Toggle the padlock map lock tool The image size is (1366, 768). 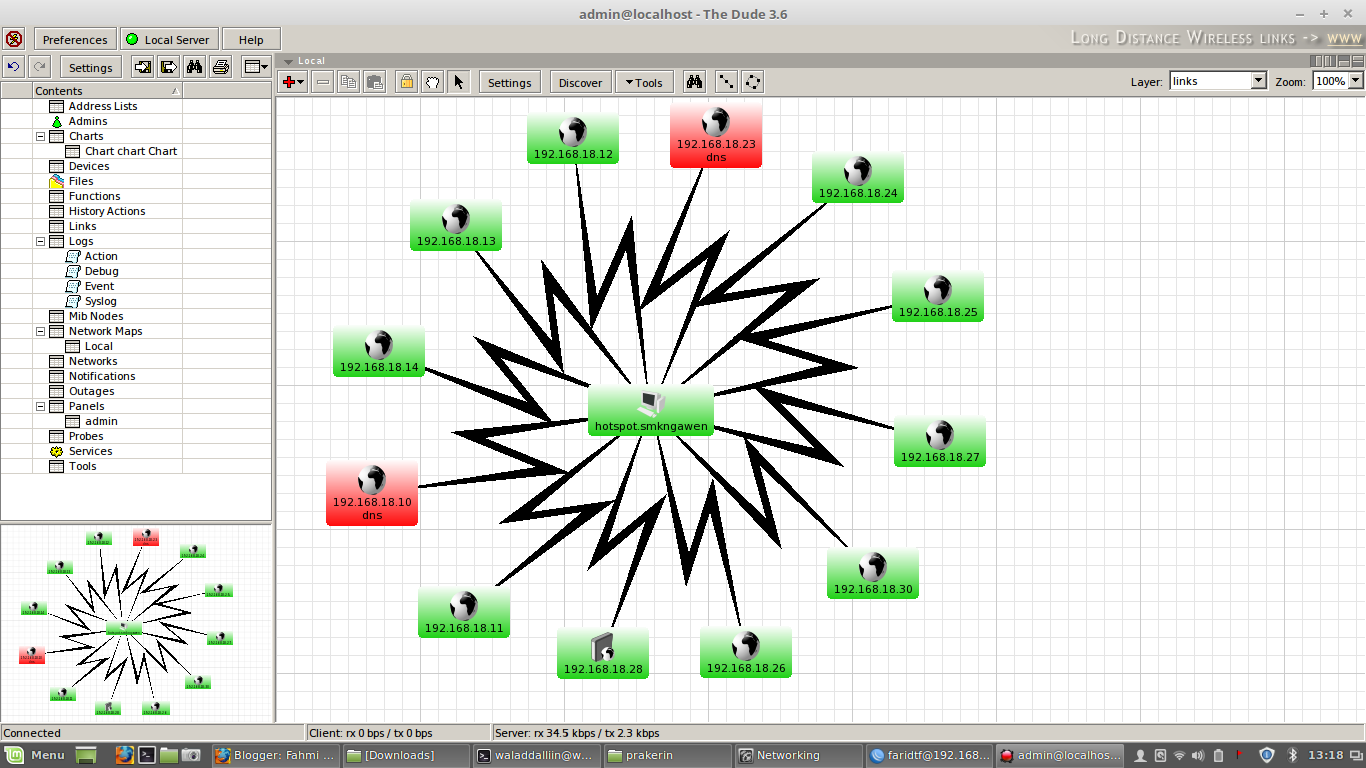point(406,81)
